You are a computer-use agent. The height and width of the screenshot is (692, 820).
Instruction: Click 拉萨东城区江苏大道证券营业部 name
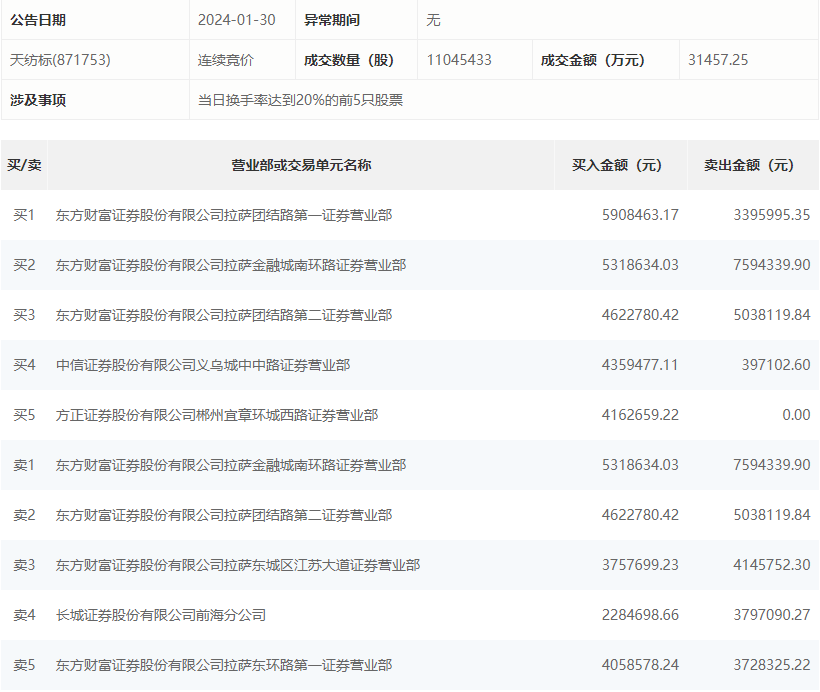click(238, 565)
